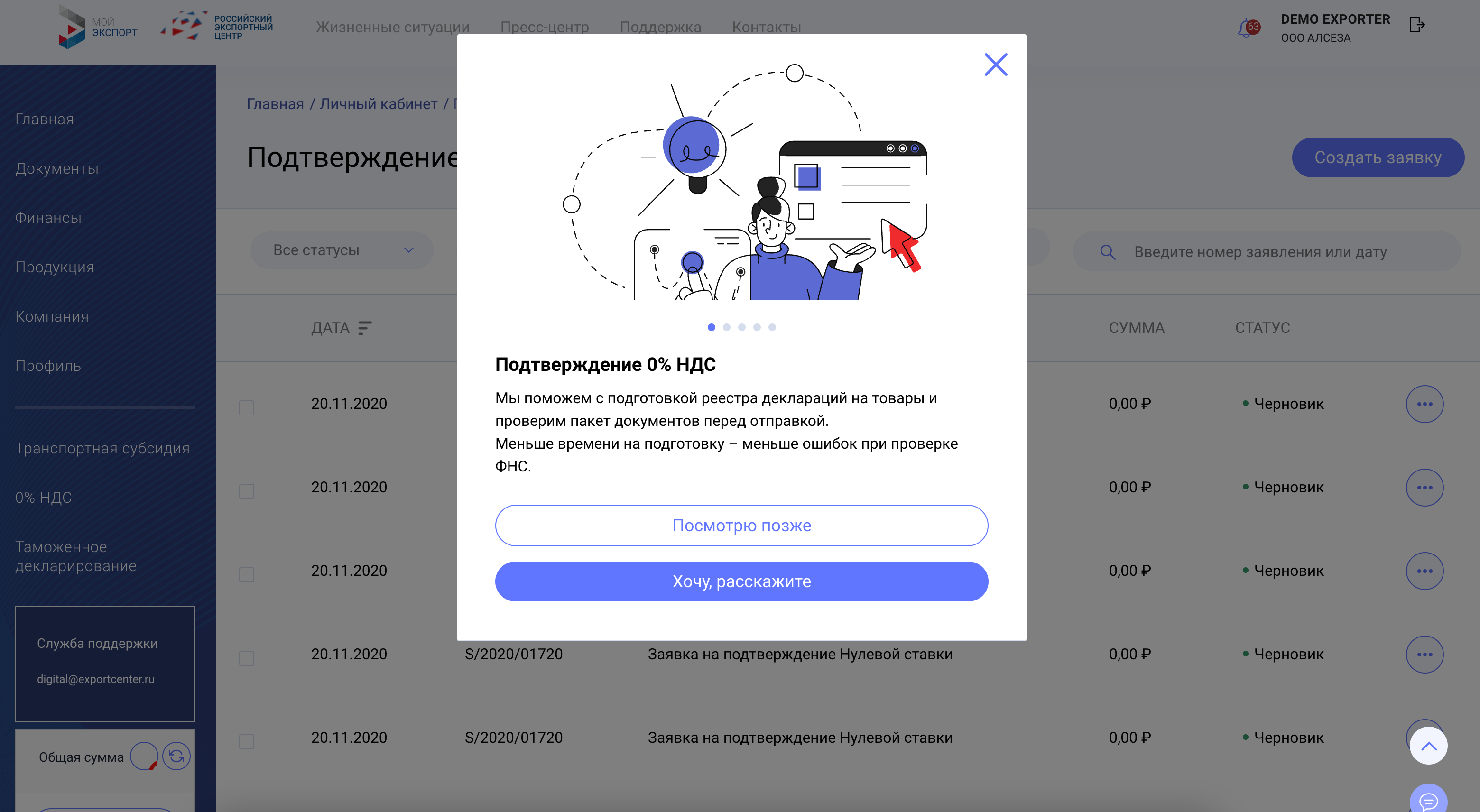Click the Мой Экспорт logo
Screen dimensions: 1480x812
click(x=98, y=27)
